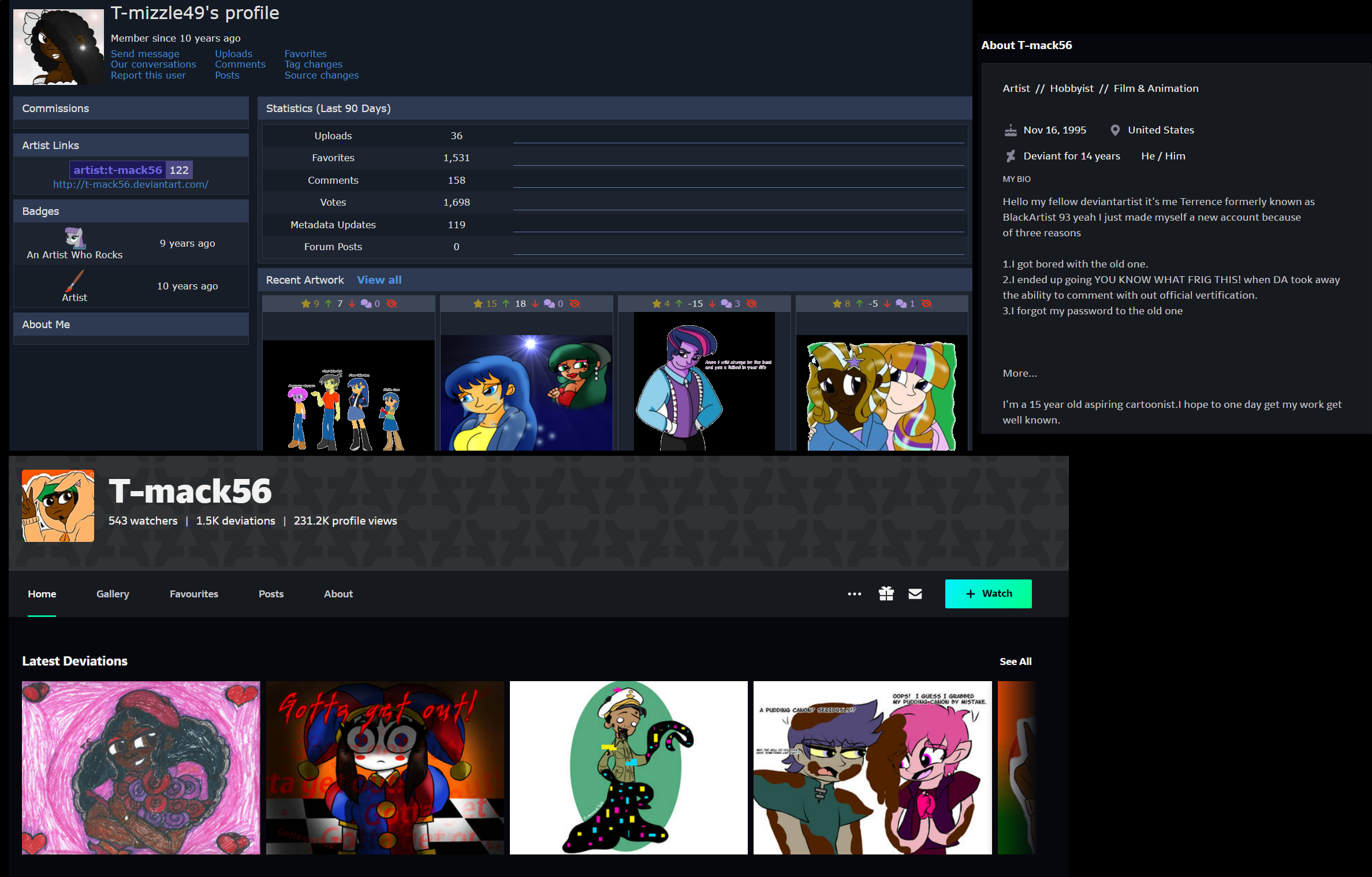This screenshot has height=877, width=1372.
Task: Click 'Report this user' link
Action: point(148,75)
